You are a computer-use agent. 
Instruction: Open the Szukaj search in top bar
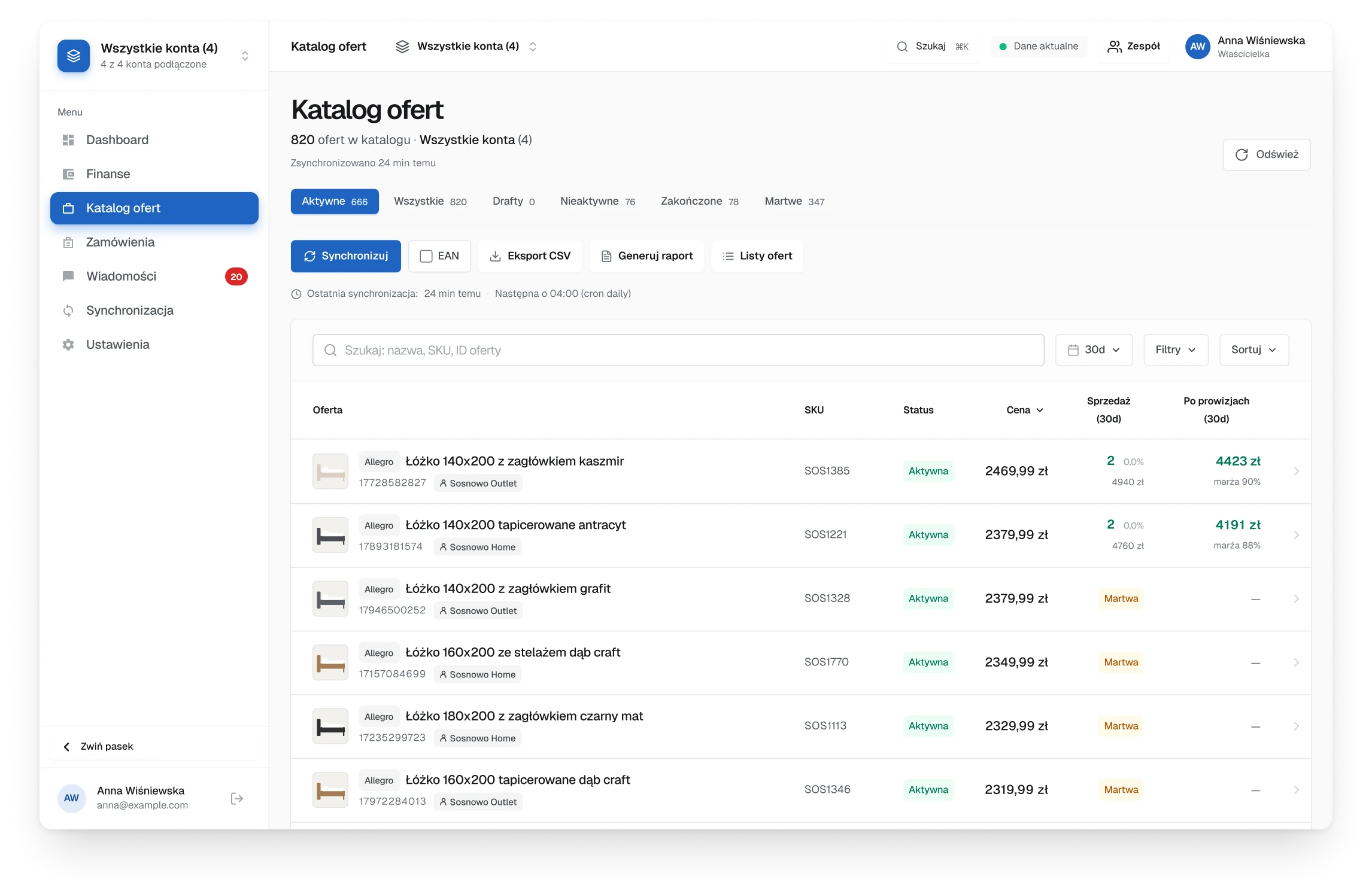(934, 46)
